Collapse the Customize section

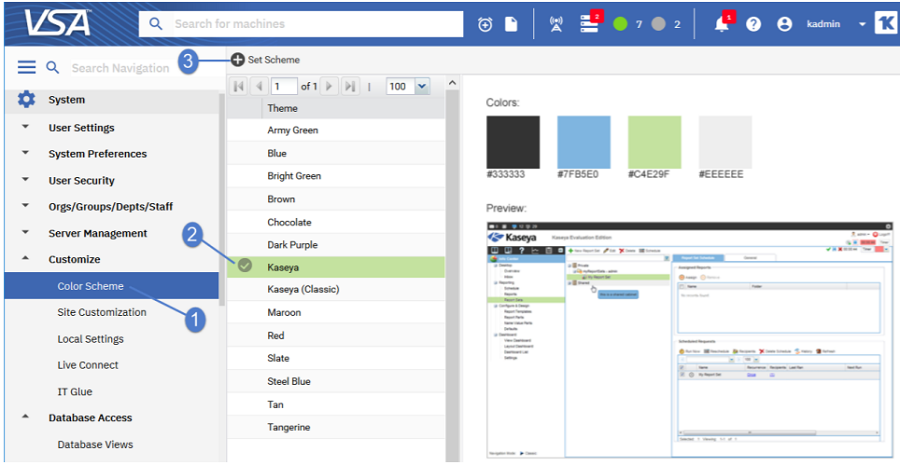[x=25, y=259]
